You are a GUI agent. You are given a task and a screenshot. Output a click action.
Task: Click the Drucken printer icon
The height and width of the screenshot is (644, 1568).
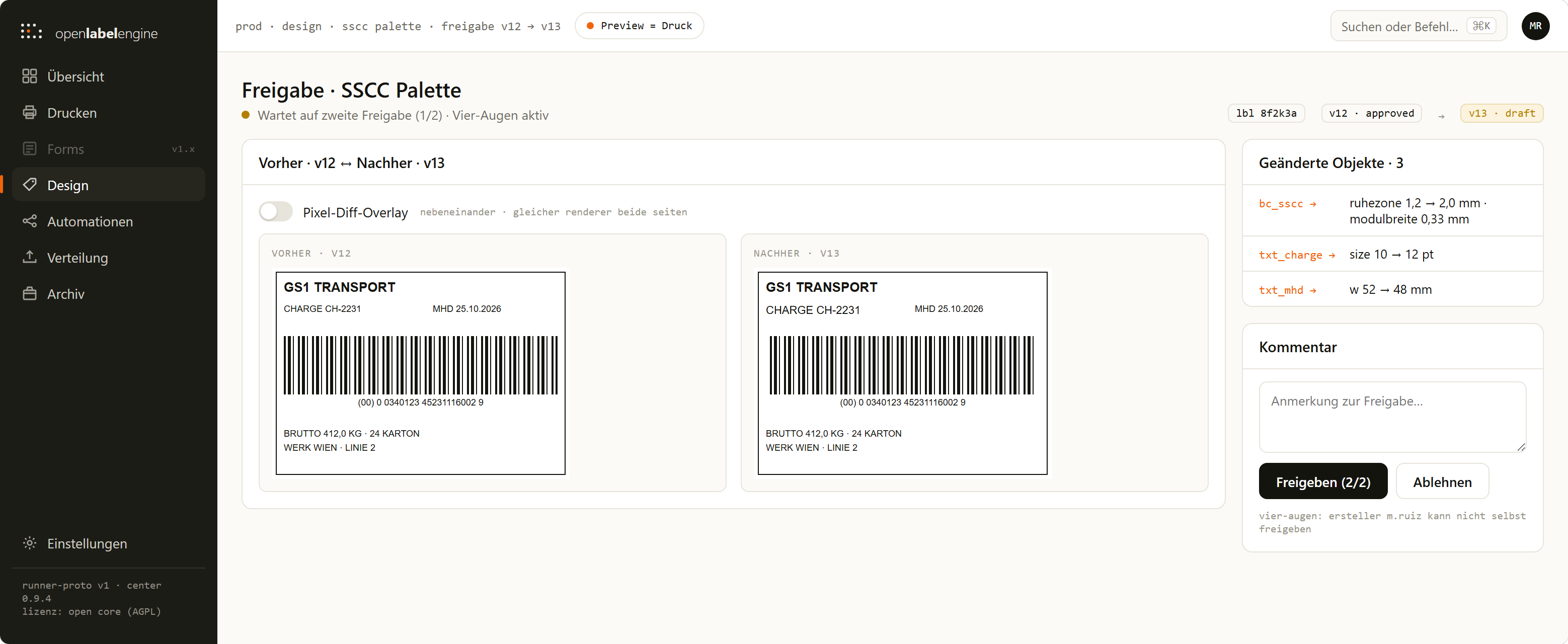click(29, 113)
